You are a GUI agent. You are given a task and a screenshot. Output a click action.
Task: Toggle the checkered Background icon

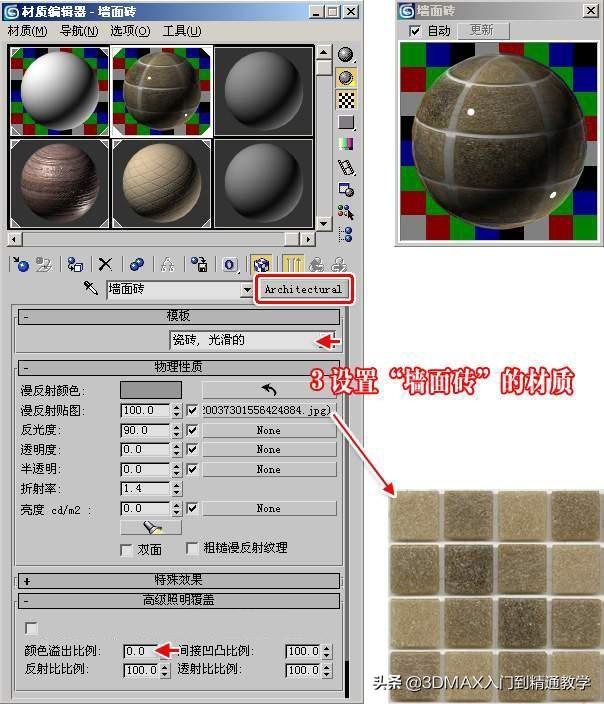click(x=346, y=99)
